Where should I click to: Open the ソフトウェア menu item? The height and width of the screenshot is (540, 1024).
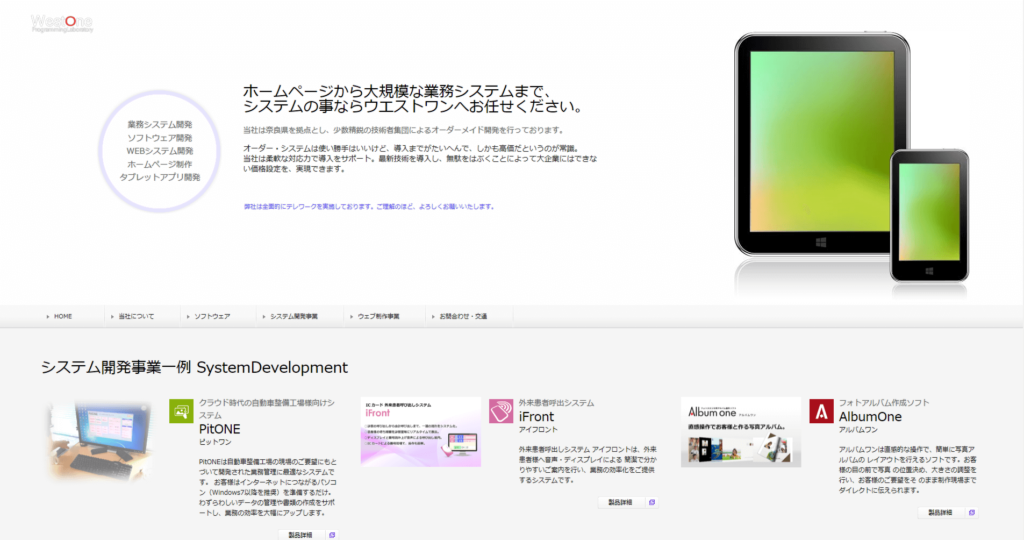[212, 316]
